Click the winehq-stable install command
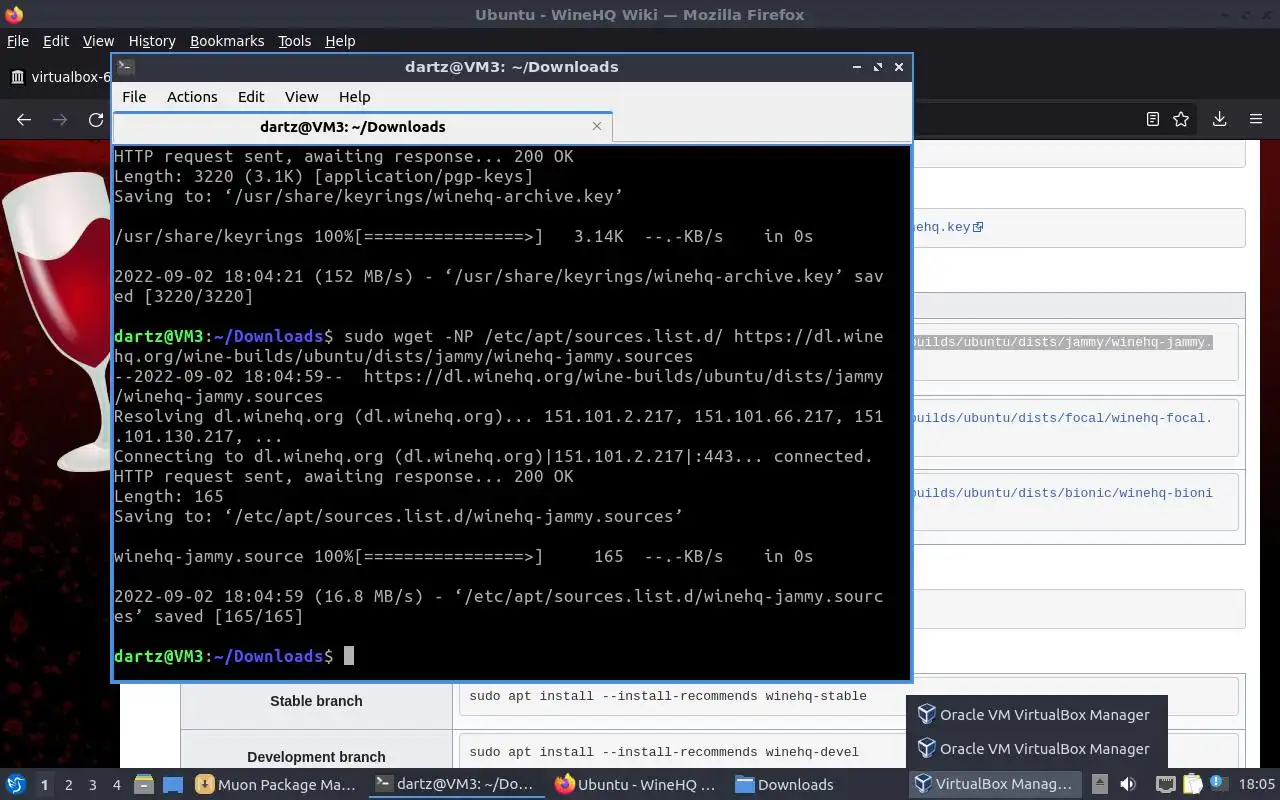Image resolution: width=1280 pixels, height=800 pixels. (668, 696)
